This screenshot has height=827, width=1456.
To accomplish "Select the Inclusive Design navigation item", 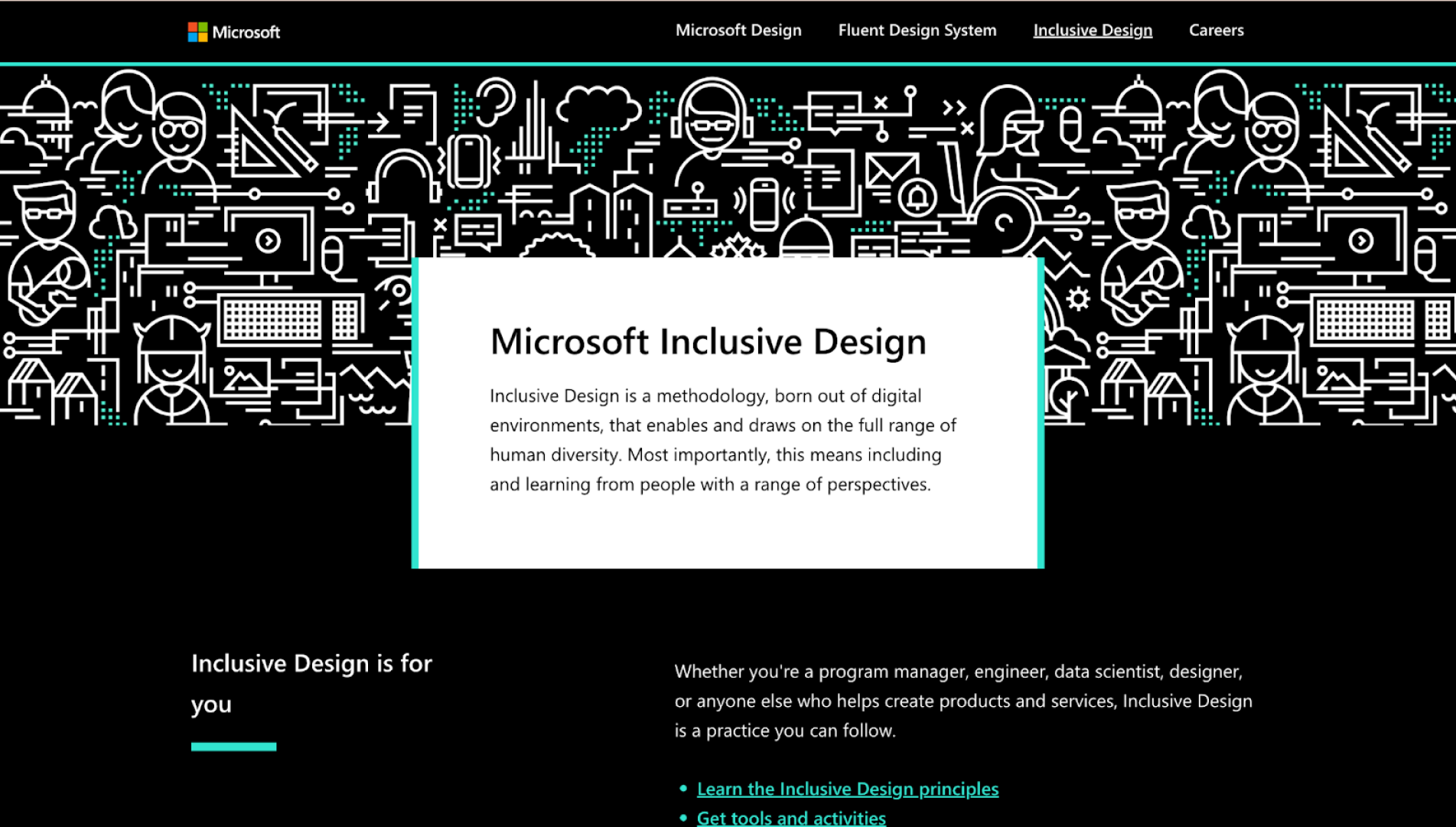I will pyautogui.click(x=1092, y=31).
